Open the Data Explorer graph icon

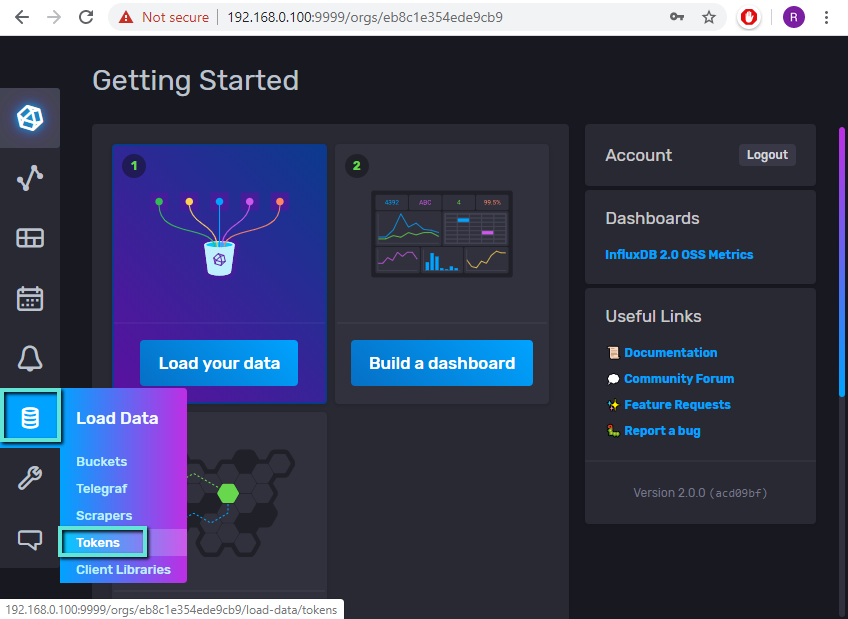tap(30, 178)
